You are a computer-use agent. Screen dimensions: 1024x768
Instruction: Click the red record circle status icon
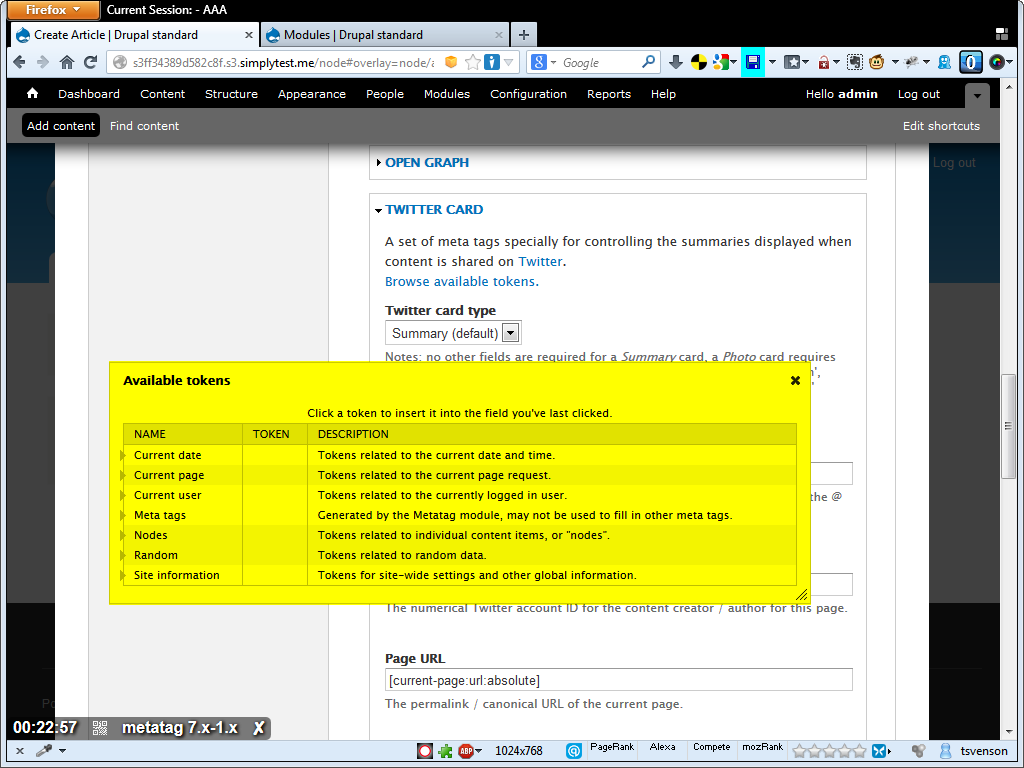(424, 751)
